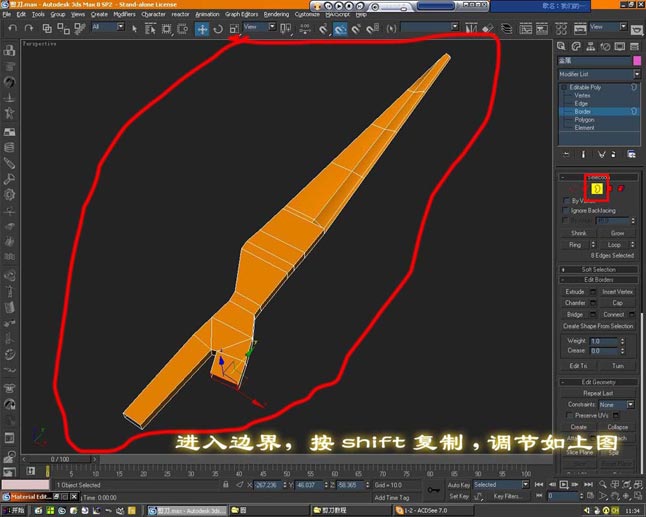Activate the Select and Move tool
This screenshot has width=646, height=517.
(x=202, y=29)
